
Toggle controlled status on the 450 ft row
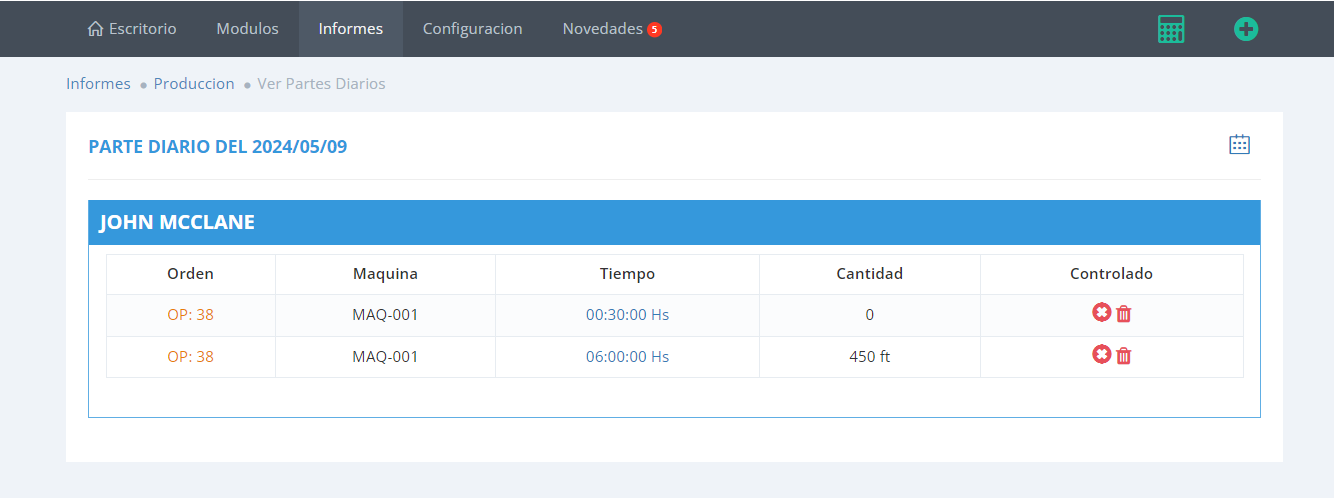click(1101, 355)
